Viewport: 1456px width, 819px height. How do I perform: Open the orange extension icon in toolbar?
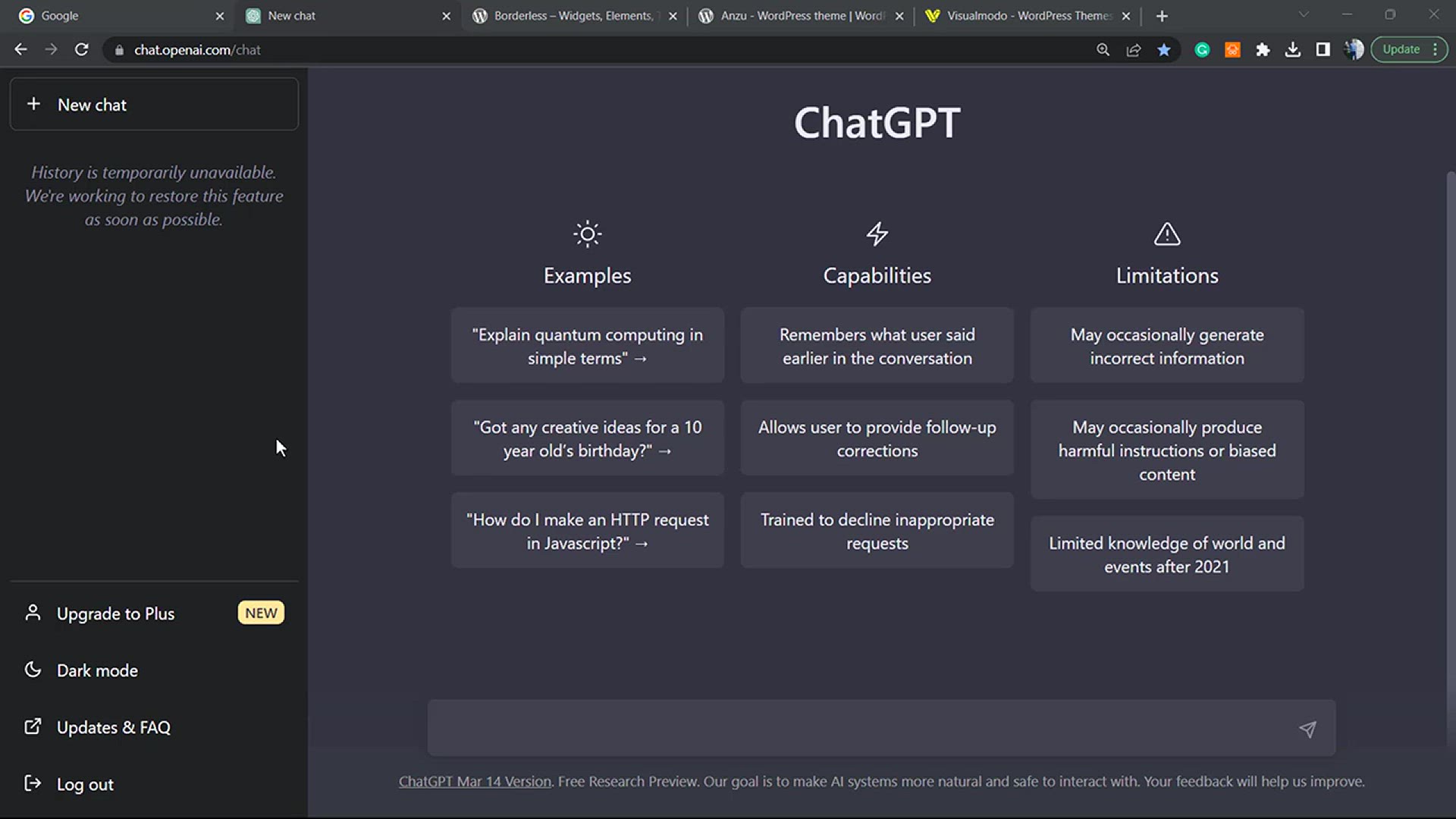coord(1232,49)
